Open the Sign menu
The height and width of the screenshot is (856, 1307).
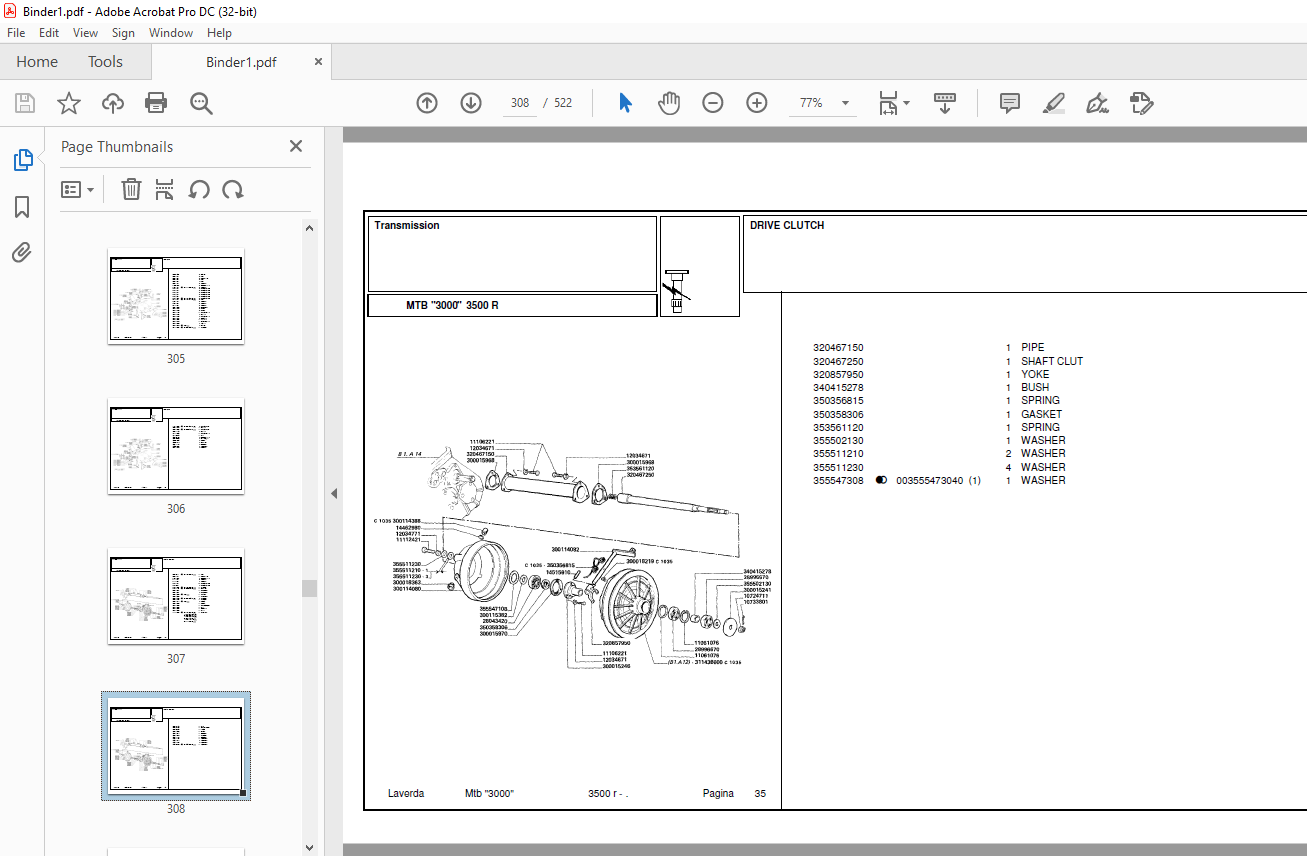pos(123,33)
